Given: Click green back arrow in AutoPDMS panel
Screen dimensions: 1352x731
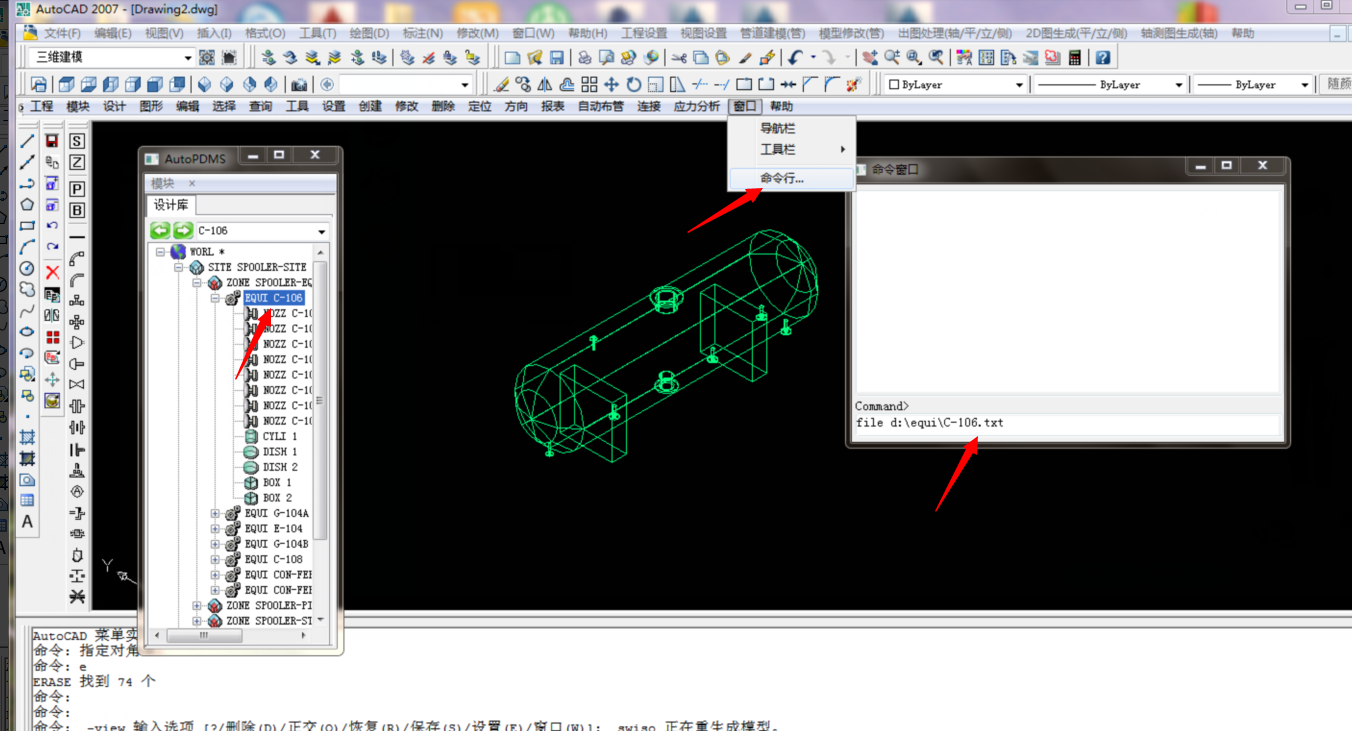Looking at the screenshot, I should [159, 231].
